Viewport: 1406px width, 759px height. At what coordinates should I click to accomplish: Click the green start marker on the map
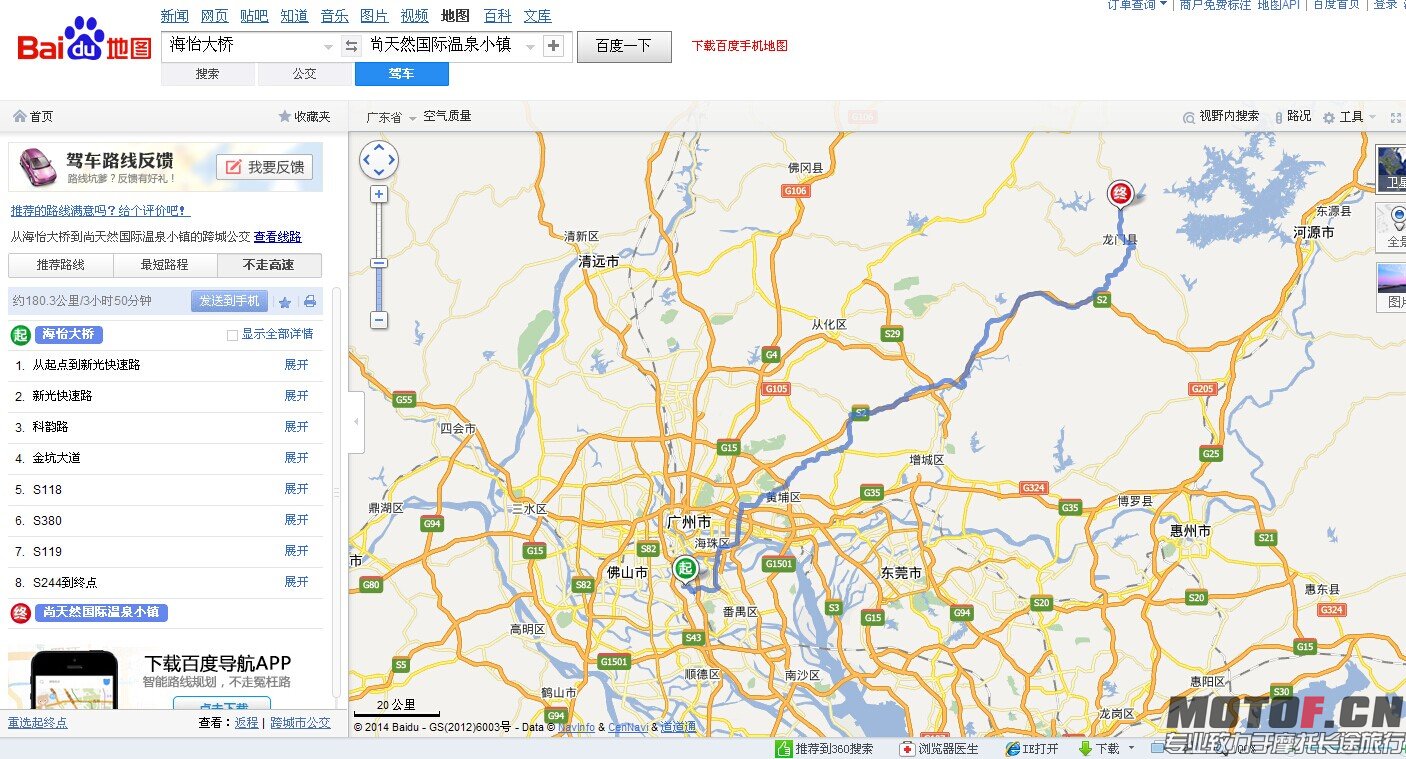click(x=685, y=571)
